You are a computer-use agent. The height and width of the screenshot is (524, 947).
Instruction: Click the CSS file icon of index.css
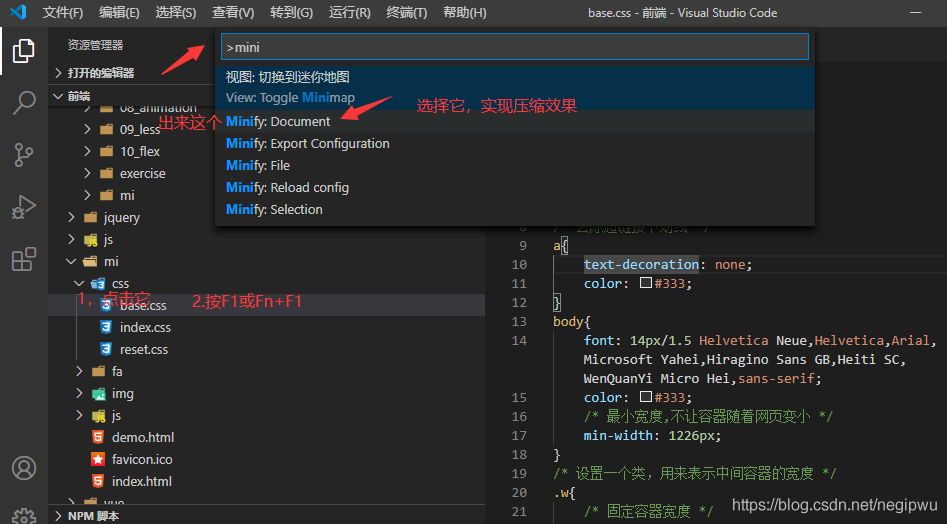pyautogui.click(x=106, y=327)
